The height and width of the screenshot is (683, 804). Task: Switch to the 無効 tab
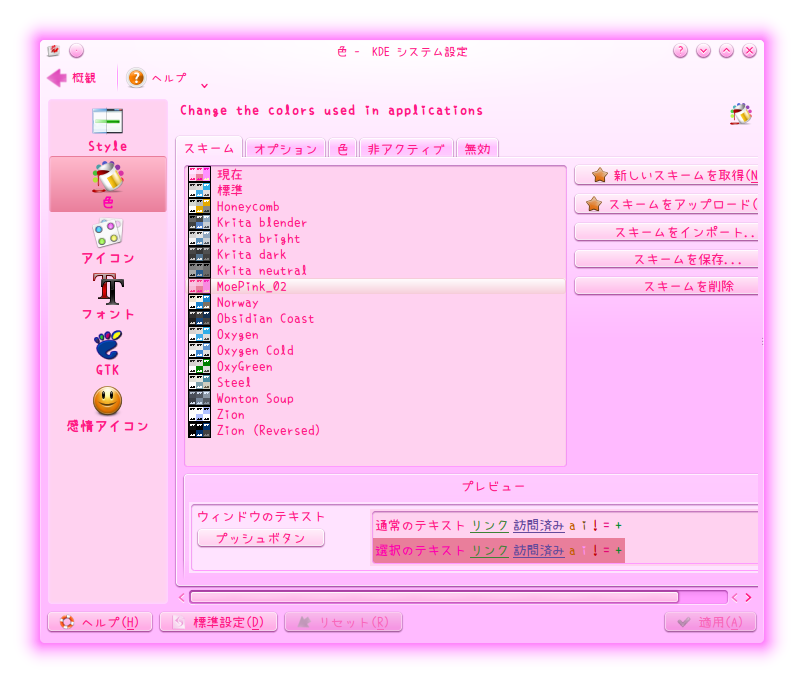coord(477,149)
